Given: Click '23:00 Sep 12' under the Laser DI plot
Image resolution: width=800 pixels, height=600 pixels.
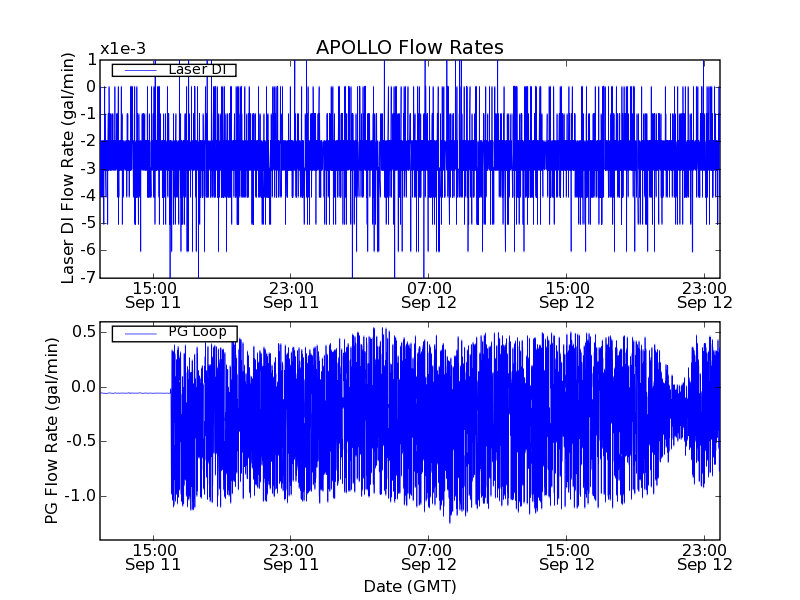Looking at the screenshot, I should pos(705,295).
